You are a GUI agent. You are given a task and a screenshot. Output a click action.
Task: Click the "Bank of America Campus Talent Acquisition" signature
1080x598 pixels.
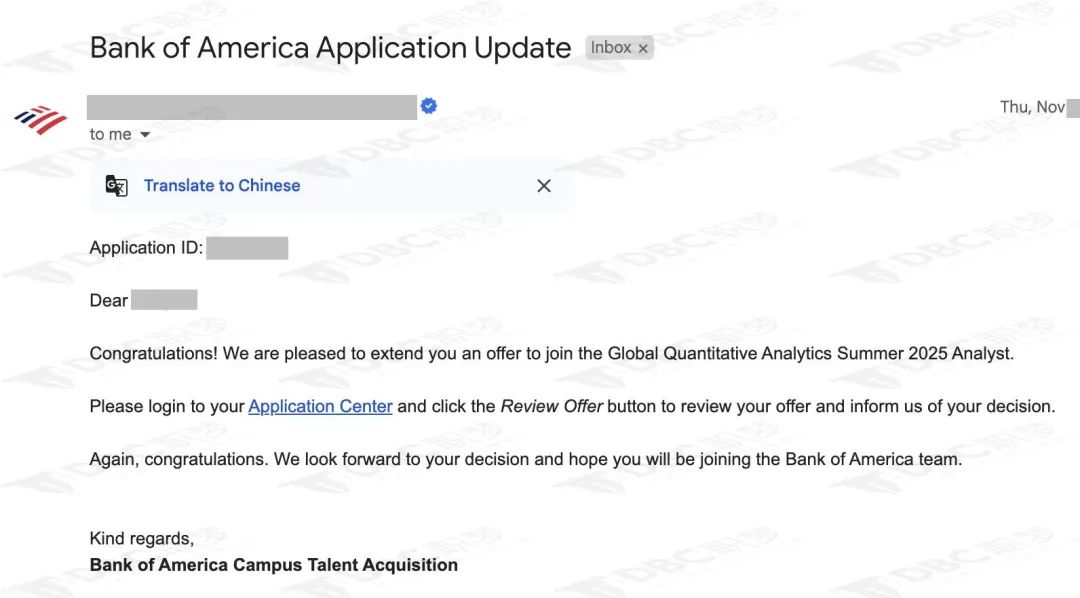pyautogui.click(x=273, y=565)
